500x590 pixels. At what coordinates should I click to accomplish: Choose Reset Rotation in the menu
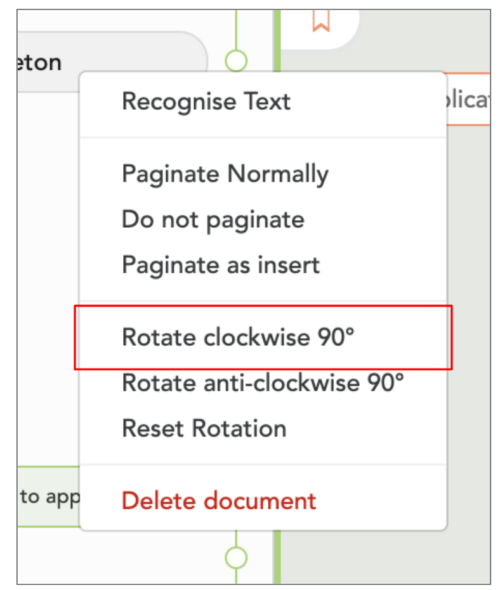pyautogui.click(x=204, y=429)
